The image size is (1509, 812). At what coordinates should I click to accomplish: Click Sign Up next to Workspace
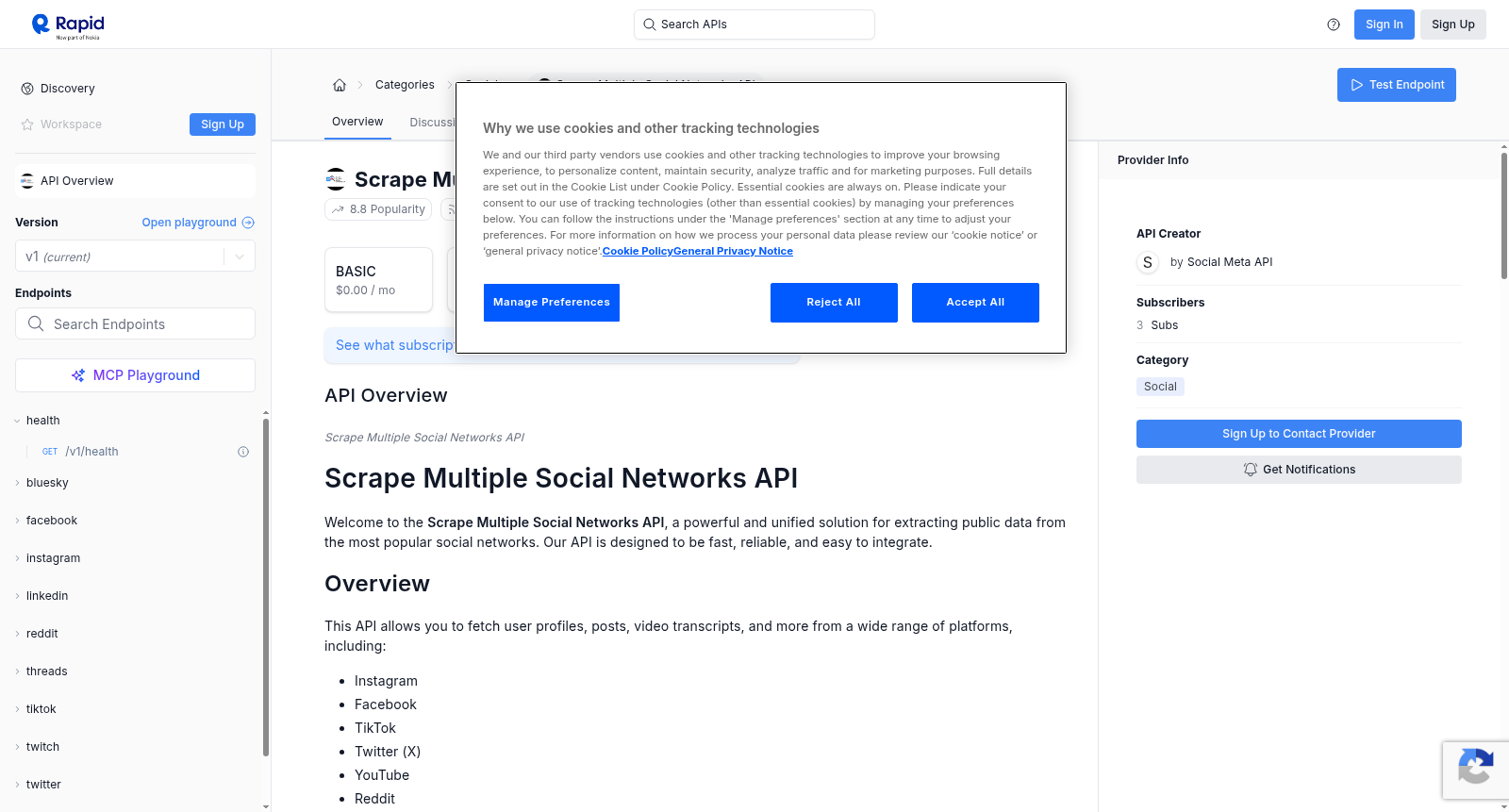(x=223, y=124)
